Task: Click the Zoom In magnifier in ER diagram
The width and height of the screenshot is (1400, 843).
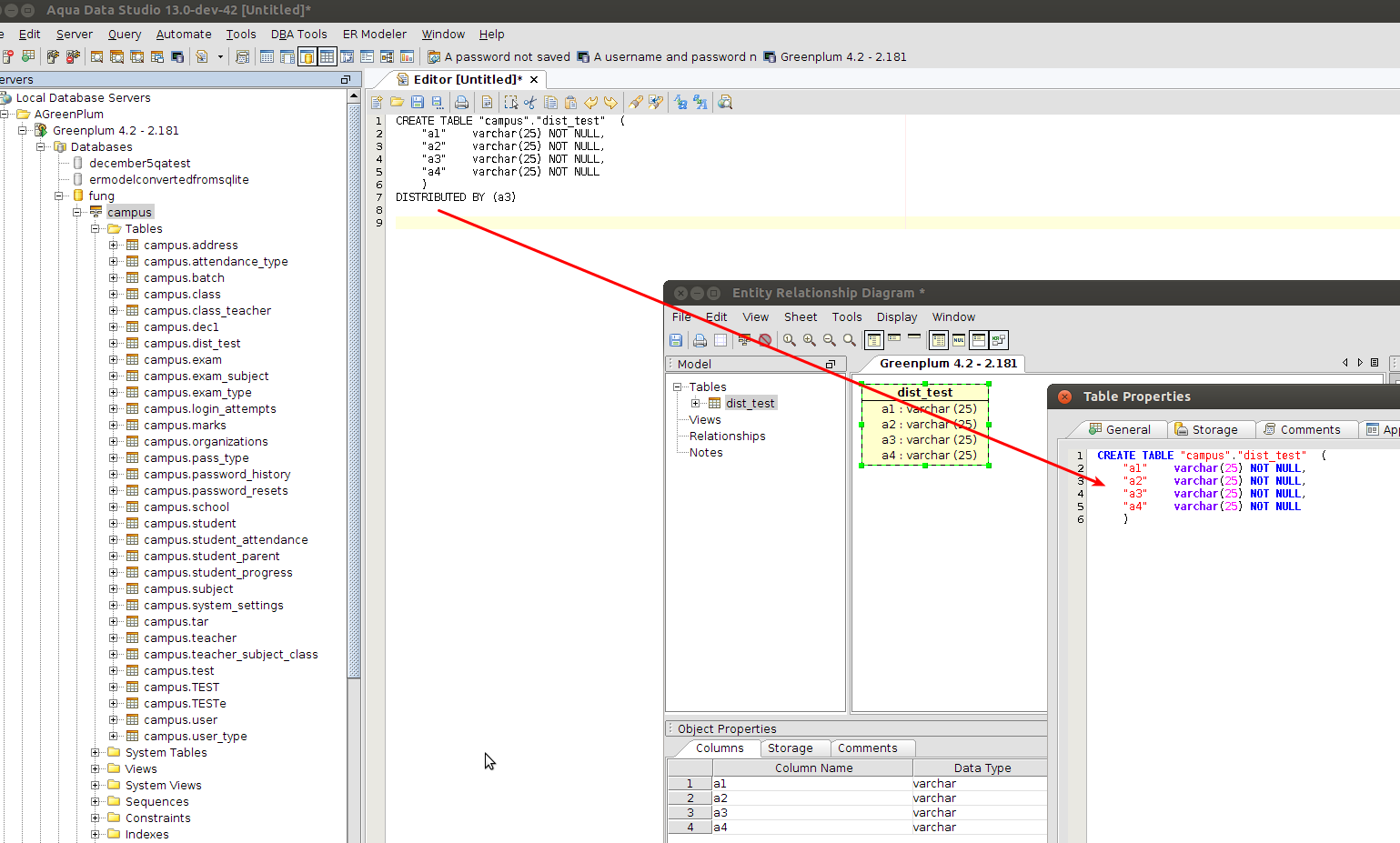Action: click(810, 340)
